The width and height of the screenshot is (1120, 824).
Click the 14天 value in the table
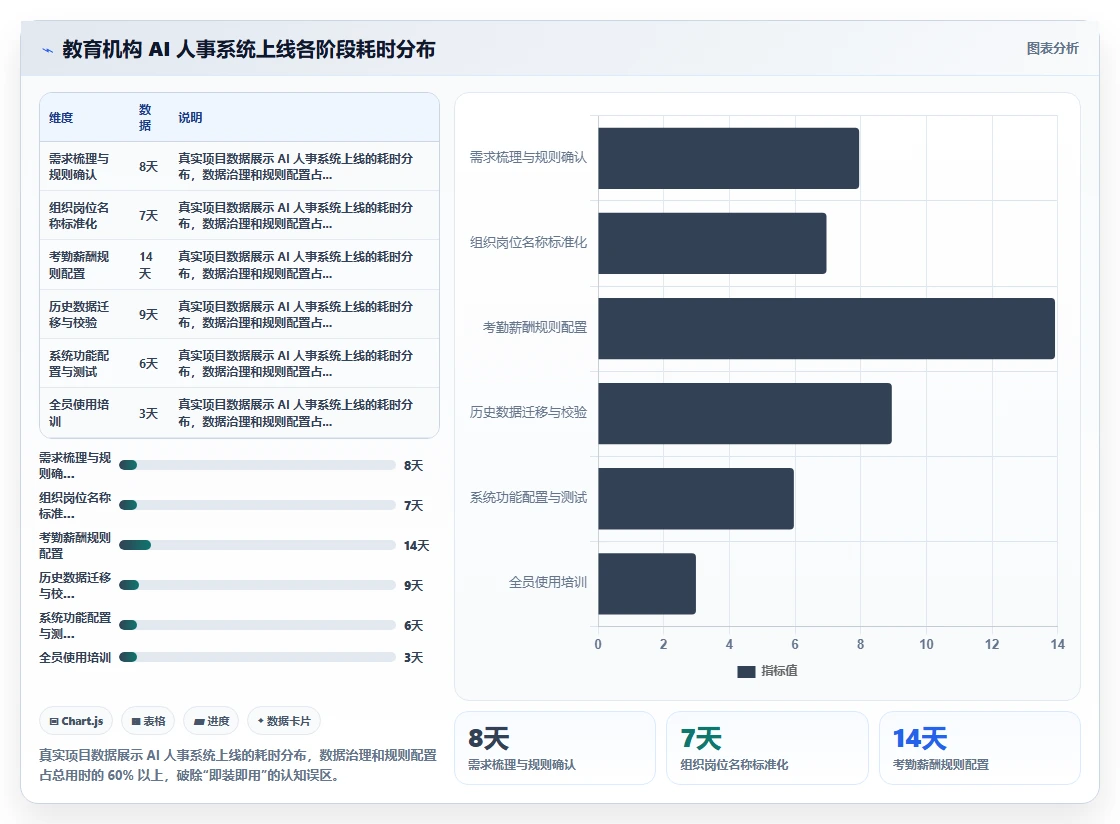point(146,265)
